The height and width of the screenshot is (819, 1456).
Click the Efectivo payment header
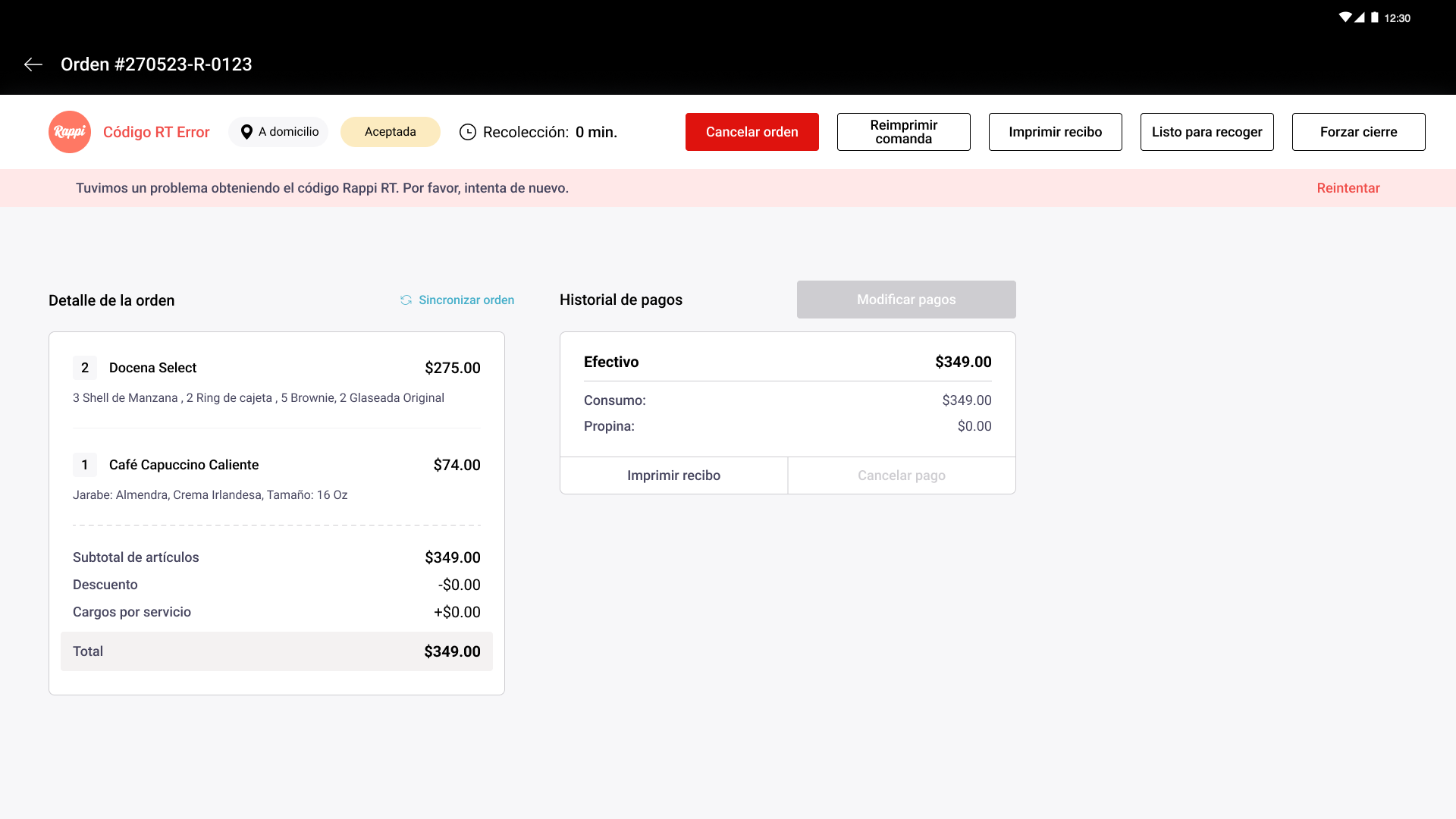pyautogui.click(x=788, y=362)
